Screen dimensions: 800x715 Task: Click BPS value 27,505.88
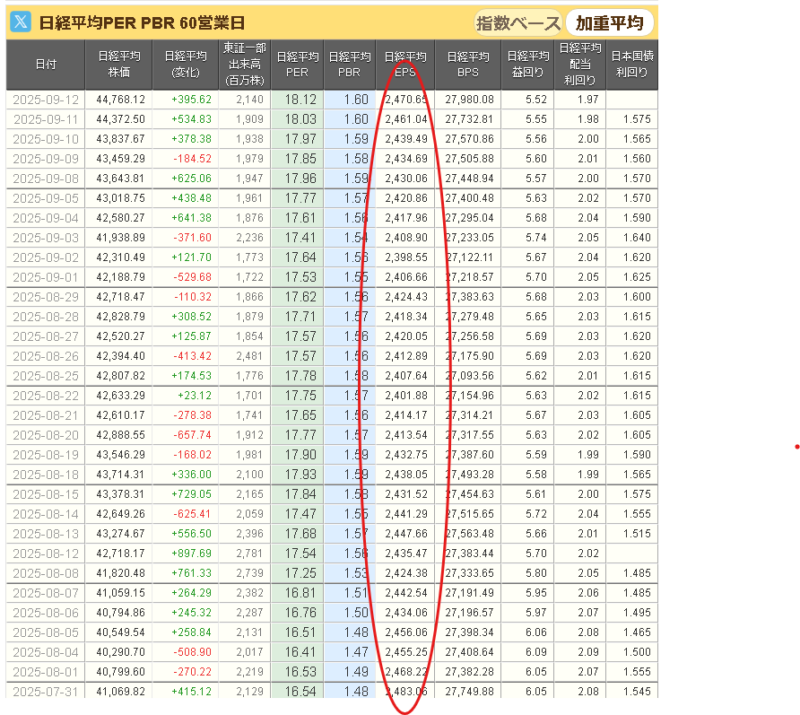469,159
